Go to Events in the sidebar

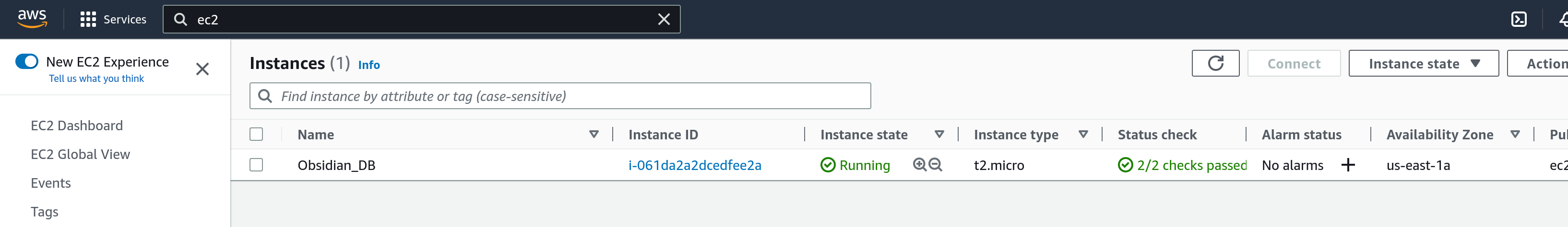coord(50,183)
